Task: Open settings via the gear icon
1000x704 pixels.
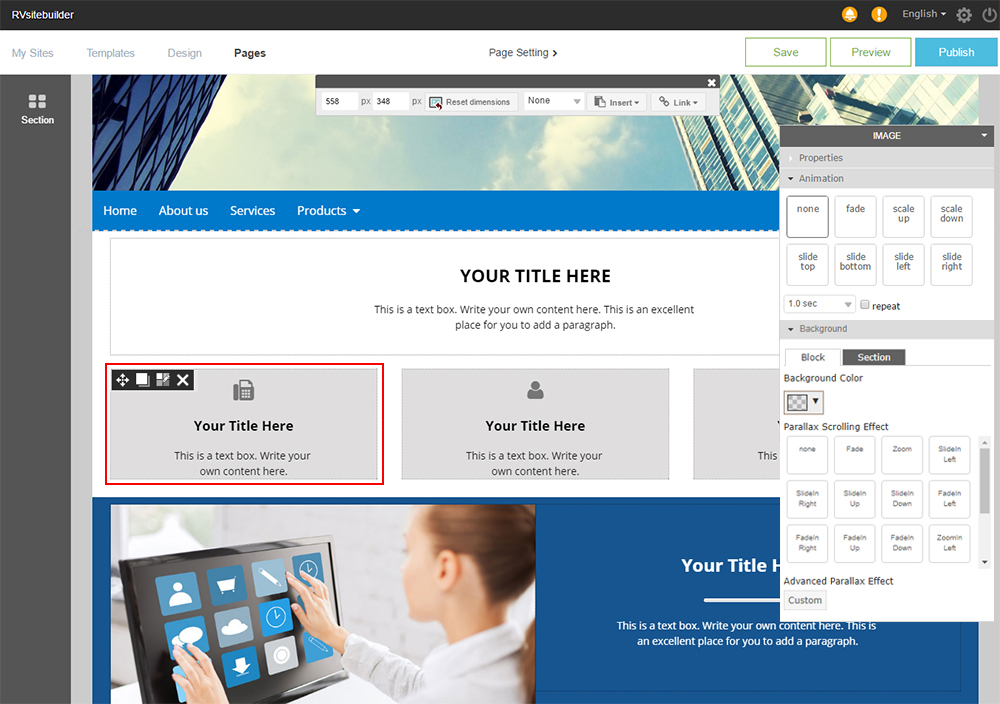Action: click(964, 15)
